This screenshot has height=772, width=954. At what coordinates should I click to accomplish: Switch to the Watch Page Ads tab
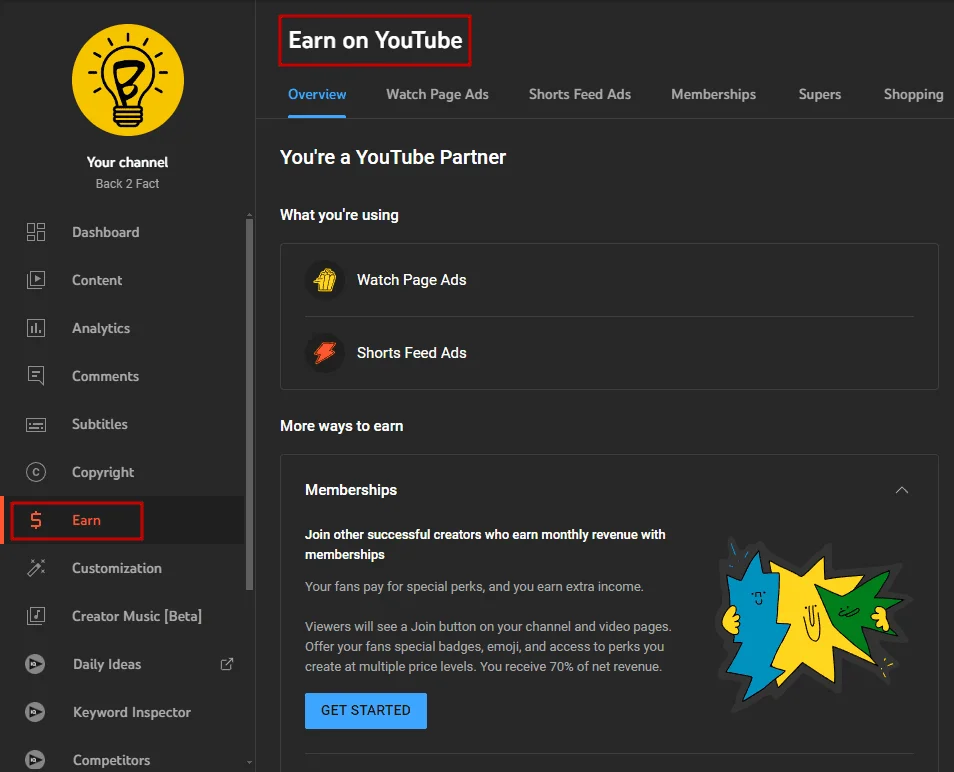pos(437,94)
